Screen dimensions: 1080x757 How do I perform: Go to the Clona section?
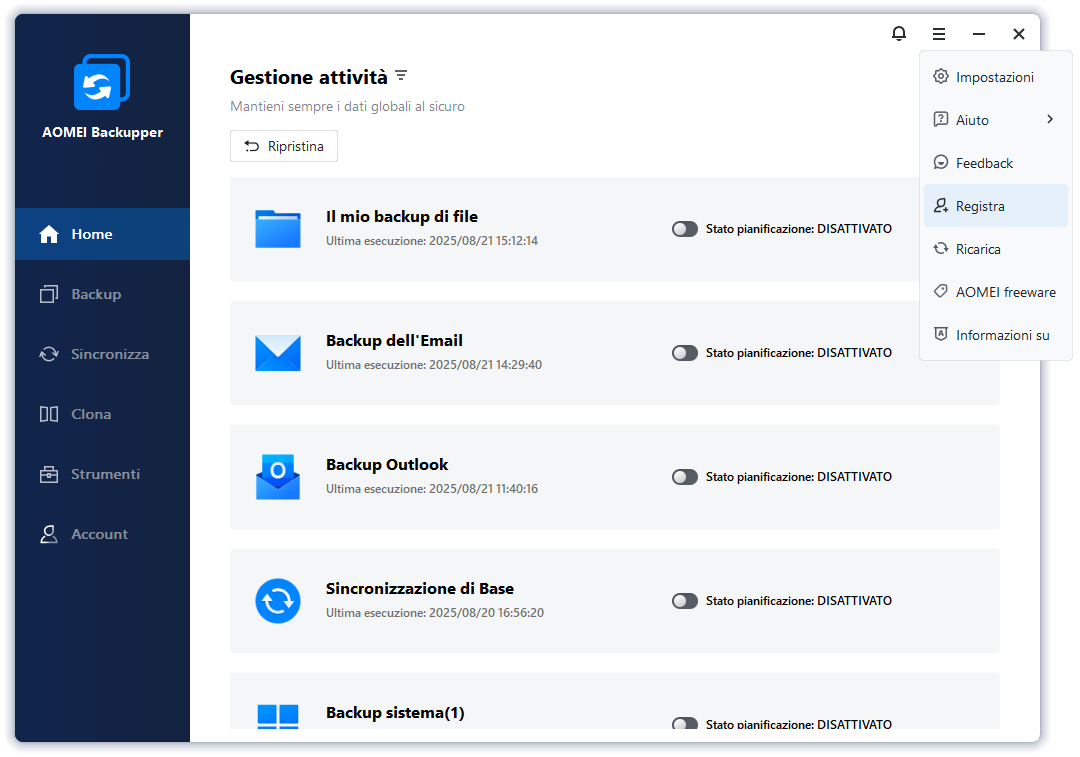coord(90,414)
